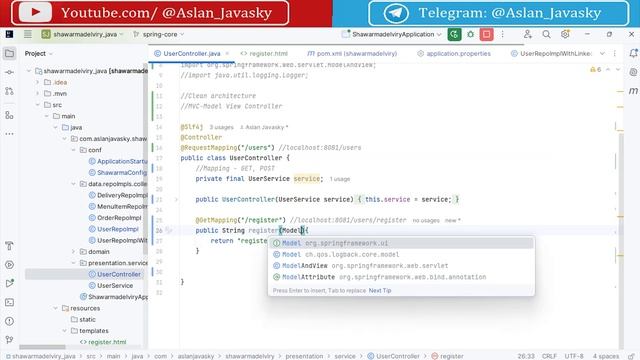Open UserService in project tree
The image size is (640, 360).
click(115, 286)
